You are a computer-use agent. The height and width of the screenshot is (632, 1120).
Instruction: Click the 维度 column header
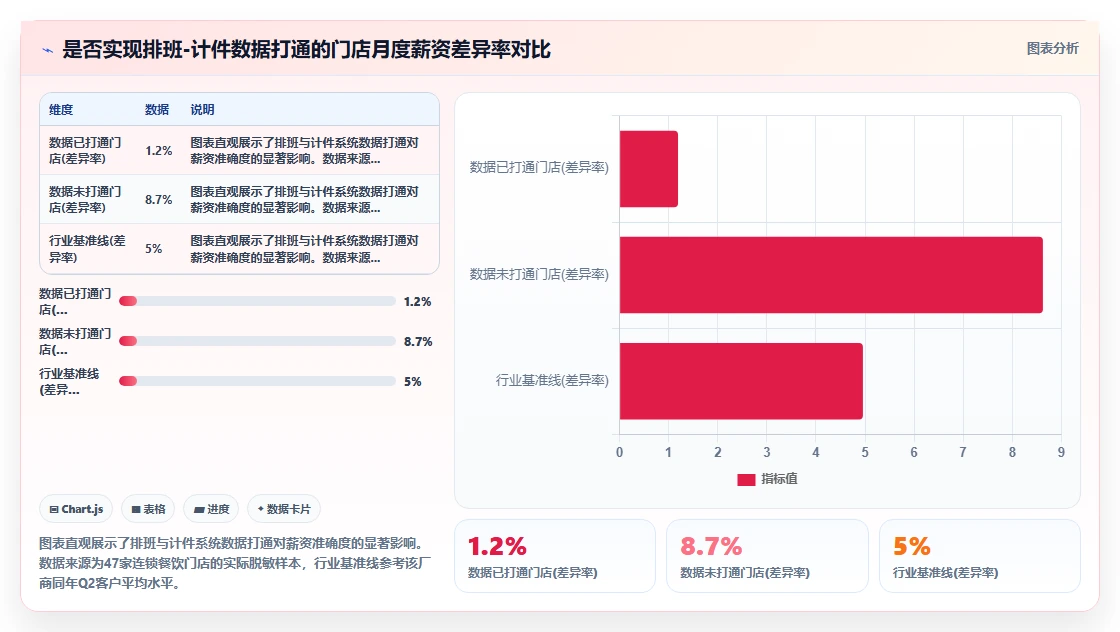click(x=61, y=110)
